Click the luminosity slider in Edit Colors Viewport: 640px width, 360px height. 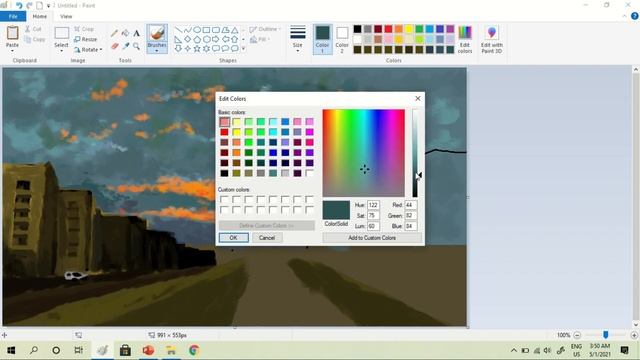click(415, 153)
